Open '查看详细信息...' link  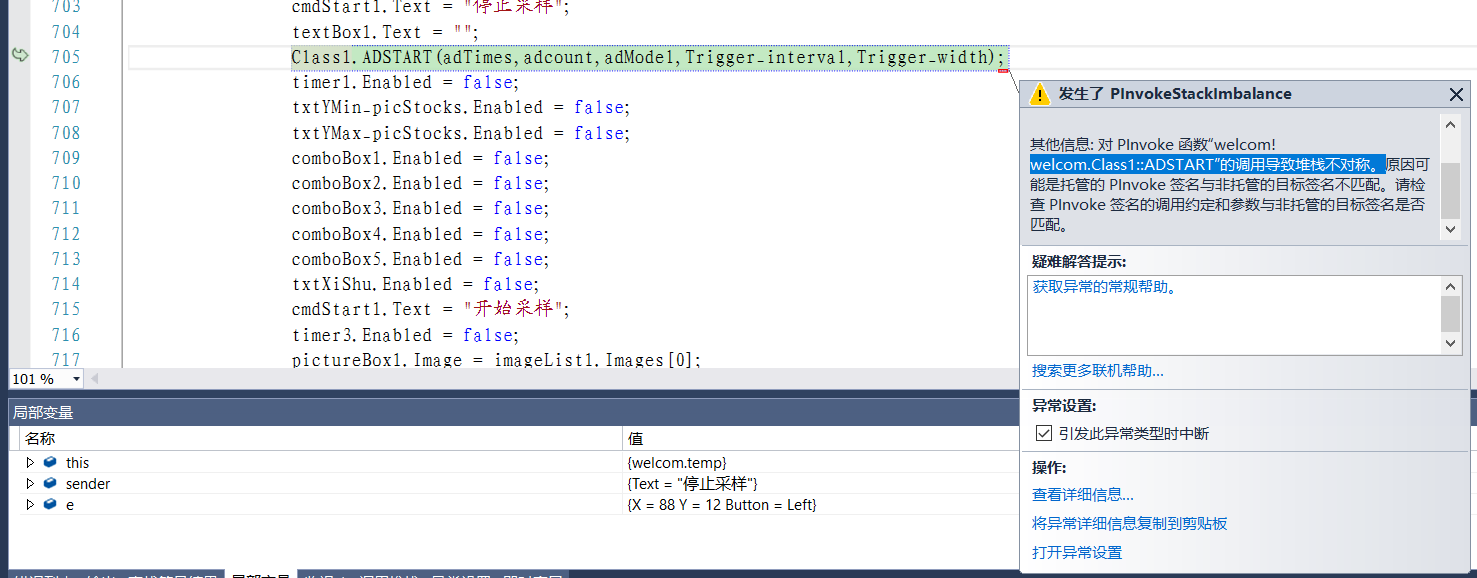[1083, 494]
